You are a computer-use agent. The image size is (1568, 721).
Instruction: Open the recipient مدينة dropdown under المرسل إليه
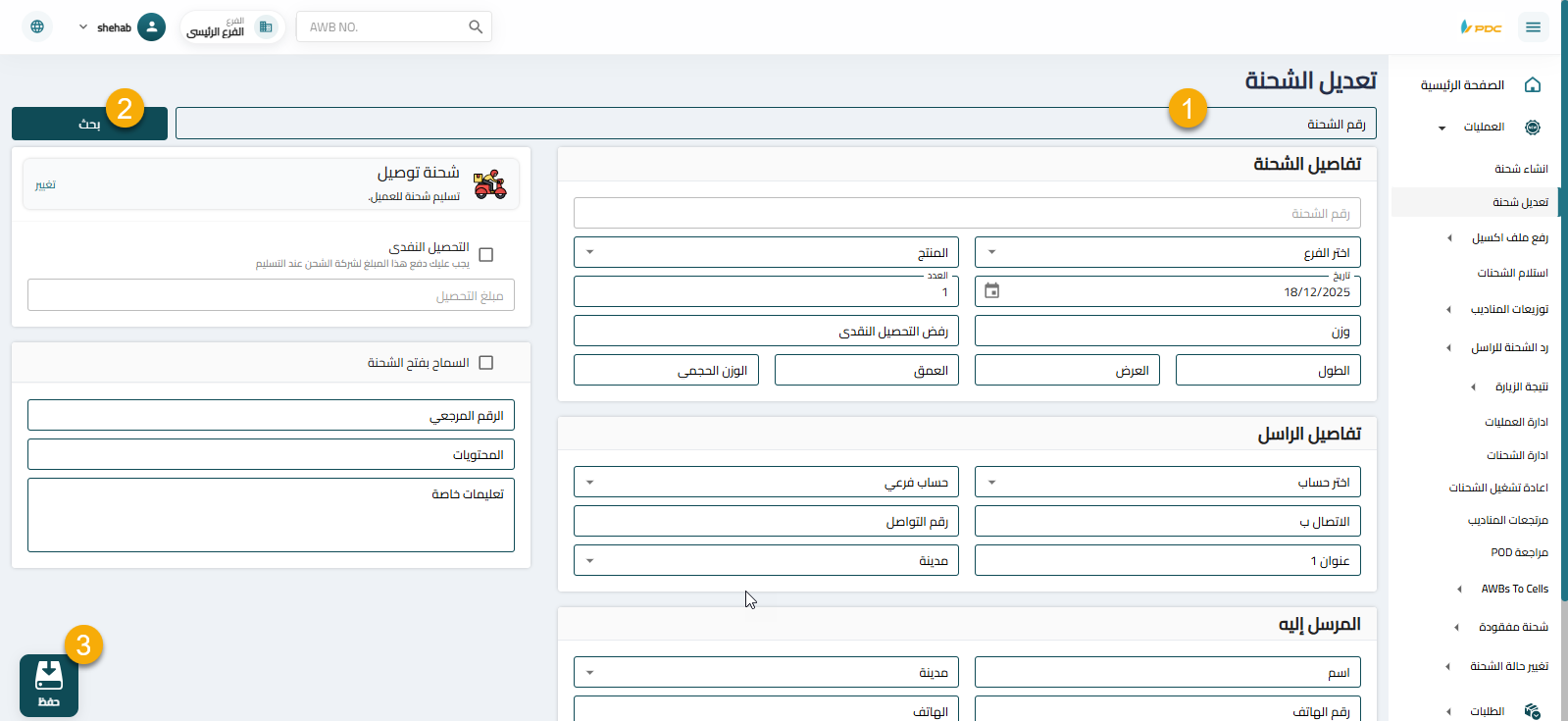(x=766, y=672)
